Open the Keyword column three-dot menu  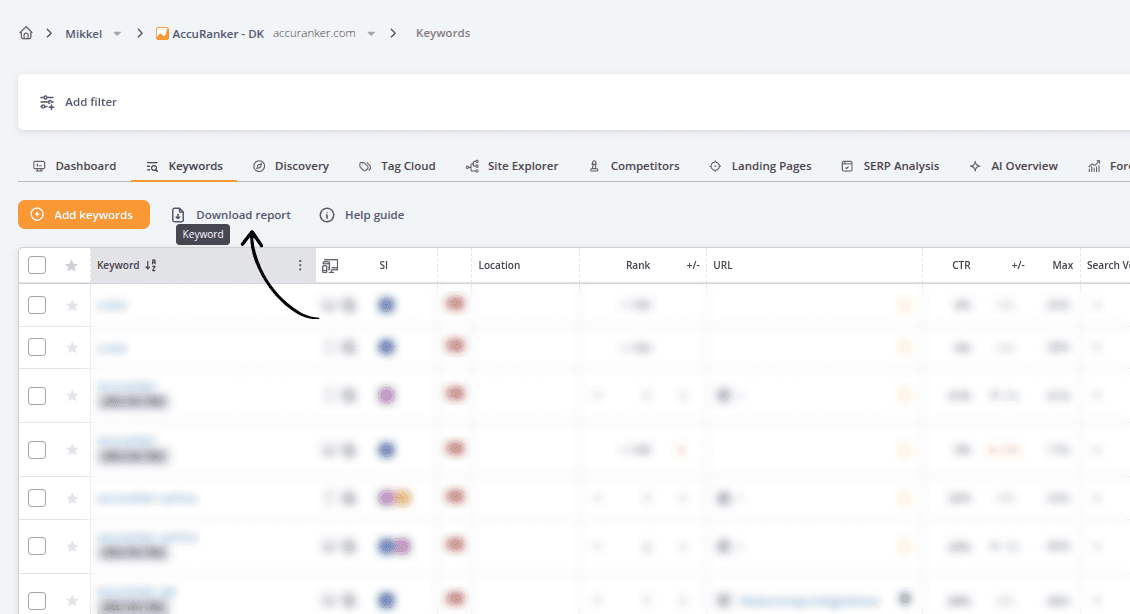coord(300,265)
